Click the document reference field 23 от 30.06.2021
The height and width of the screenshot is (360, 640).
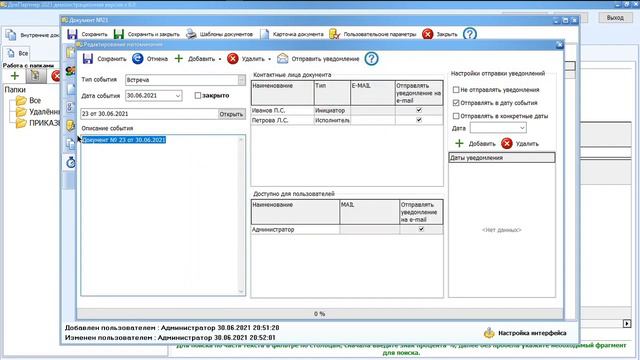(x=149, y=114)
